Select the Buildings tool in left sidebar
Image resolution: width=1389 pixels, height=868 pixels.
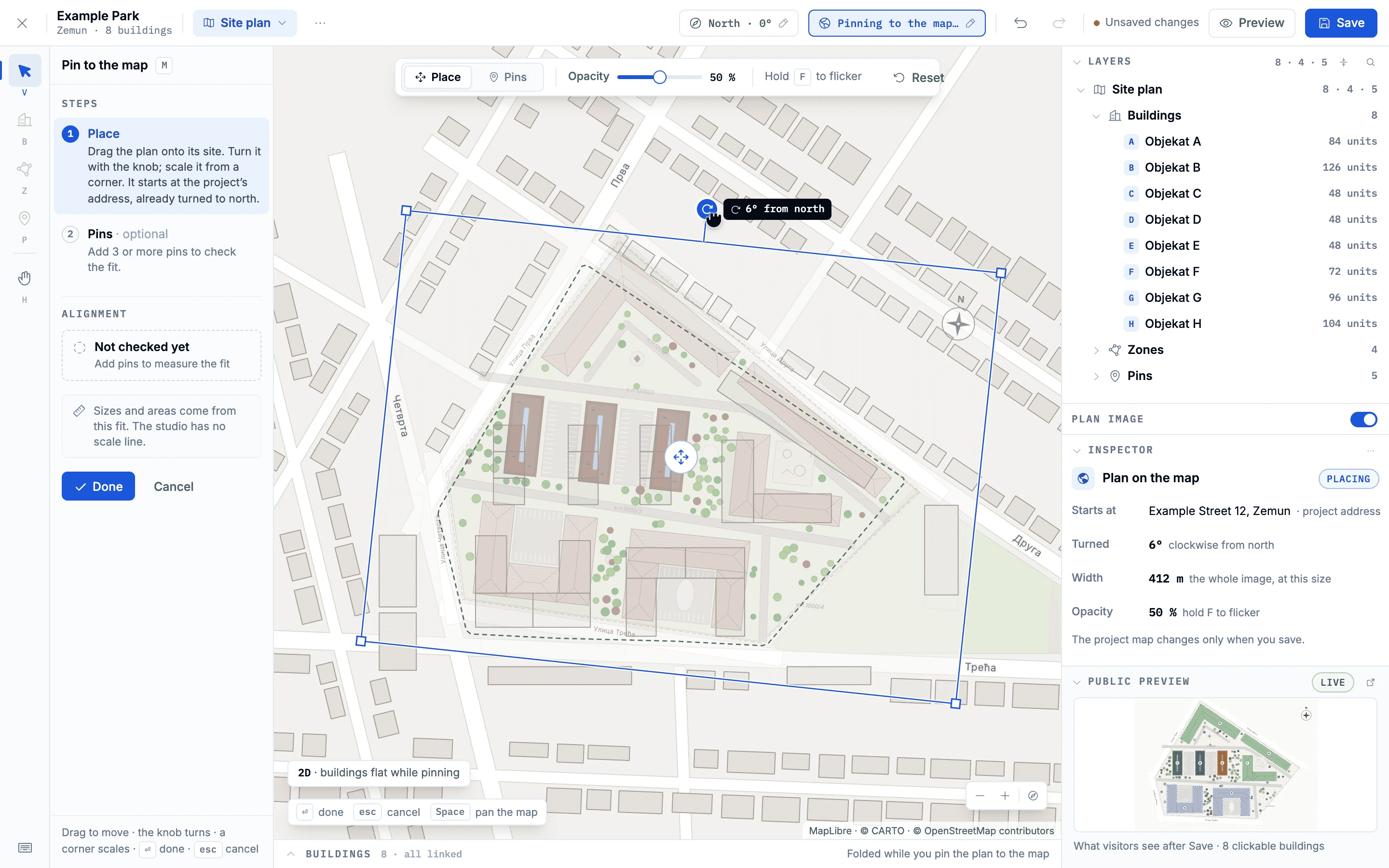pyautogui.click(x=24, y=120)
